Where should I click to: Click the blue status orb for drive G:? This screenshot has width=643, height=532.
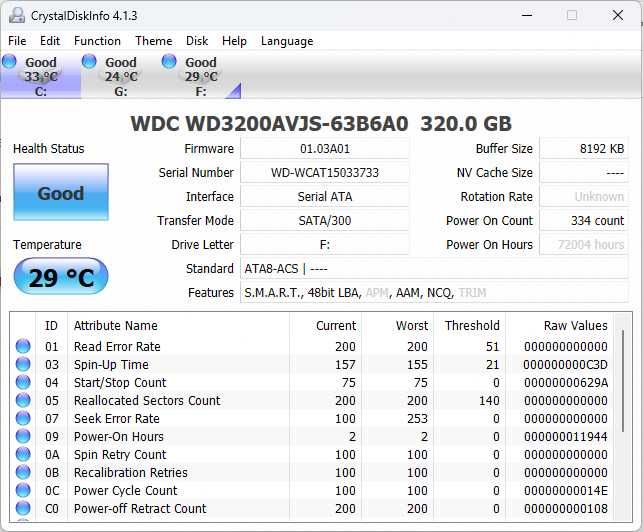89,62
